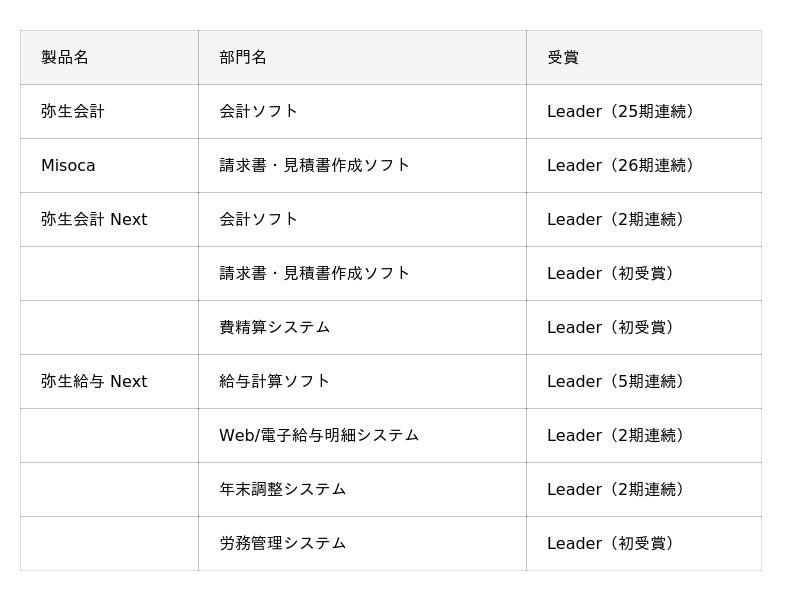
Task: Select the 弥生会計 product cell
Action: pyautogui.click(x=73, y=111)
